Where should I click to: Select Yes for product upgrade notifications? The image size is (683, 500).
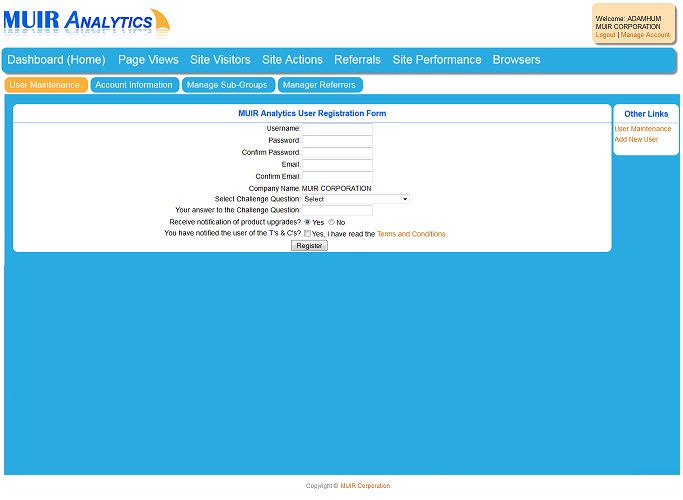click(307, 222)
